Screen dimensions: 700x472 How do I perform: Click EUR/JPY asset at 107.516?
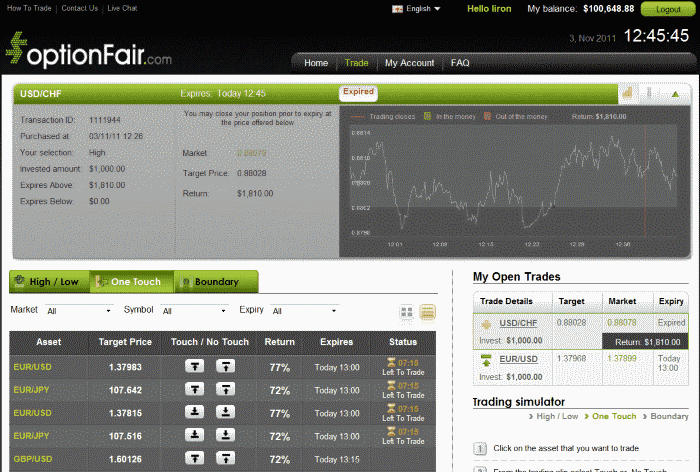[x=31, y=436]
